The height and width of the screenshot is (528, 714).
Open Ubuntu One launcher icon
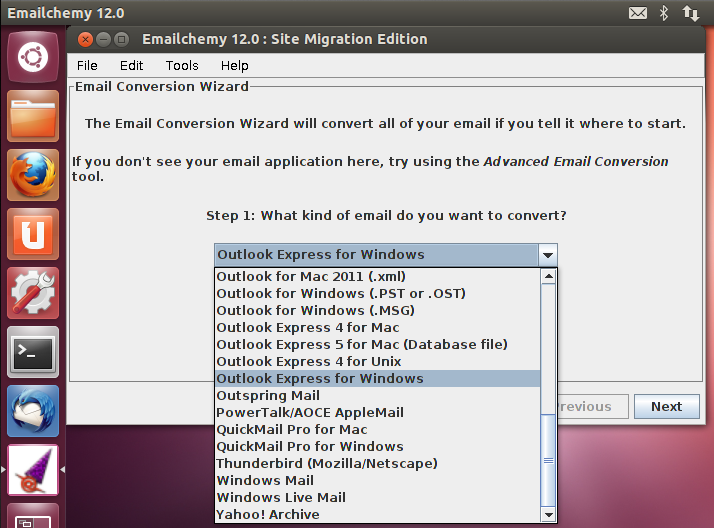tap(33, 234)
